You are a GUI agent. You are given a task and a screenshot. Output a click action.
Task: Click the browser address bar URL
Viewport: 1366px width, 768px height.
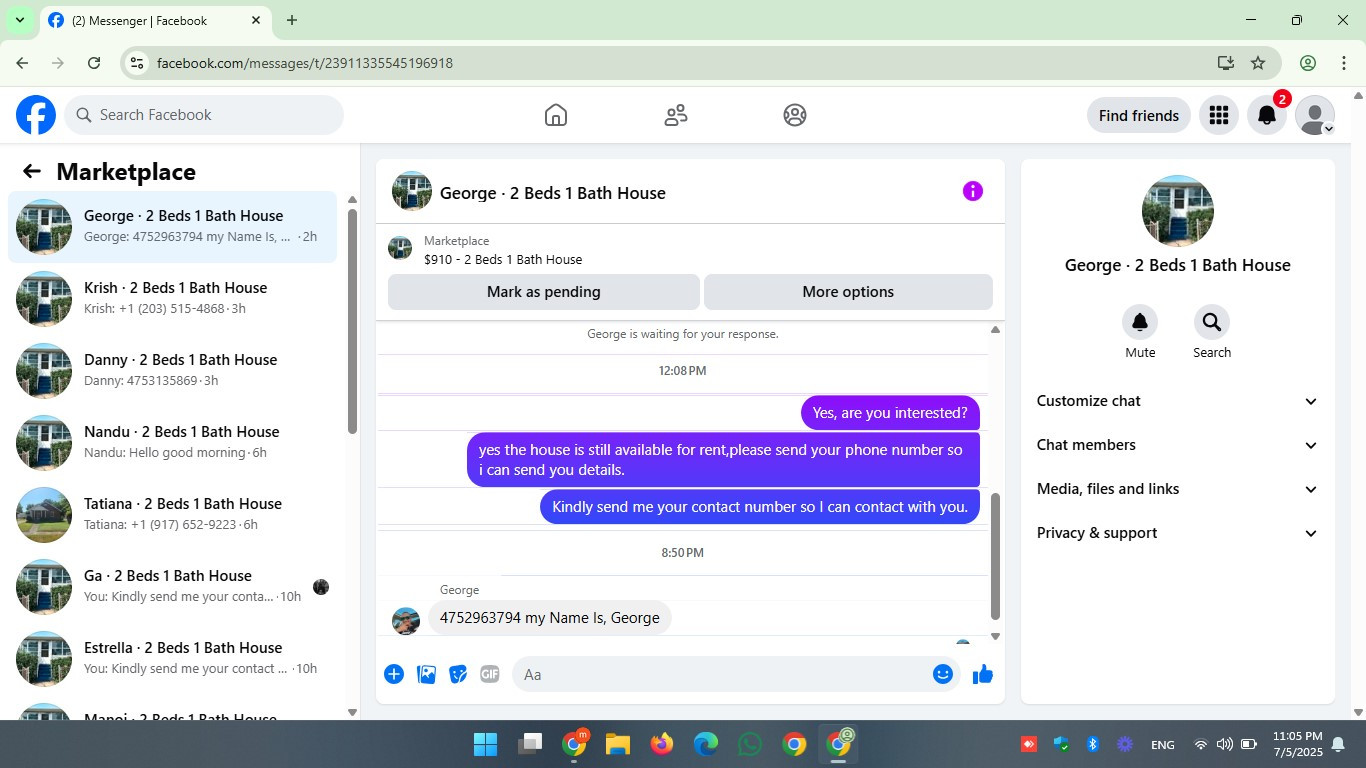coord(305,63)
